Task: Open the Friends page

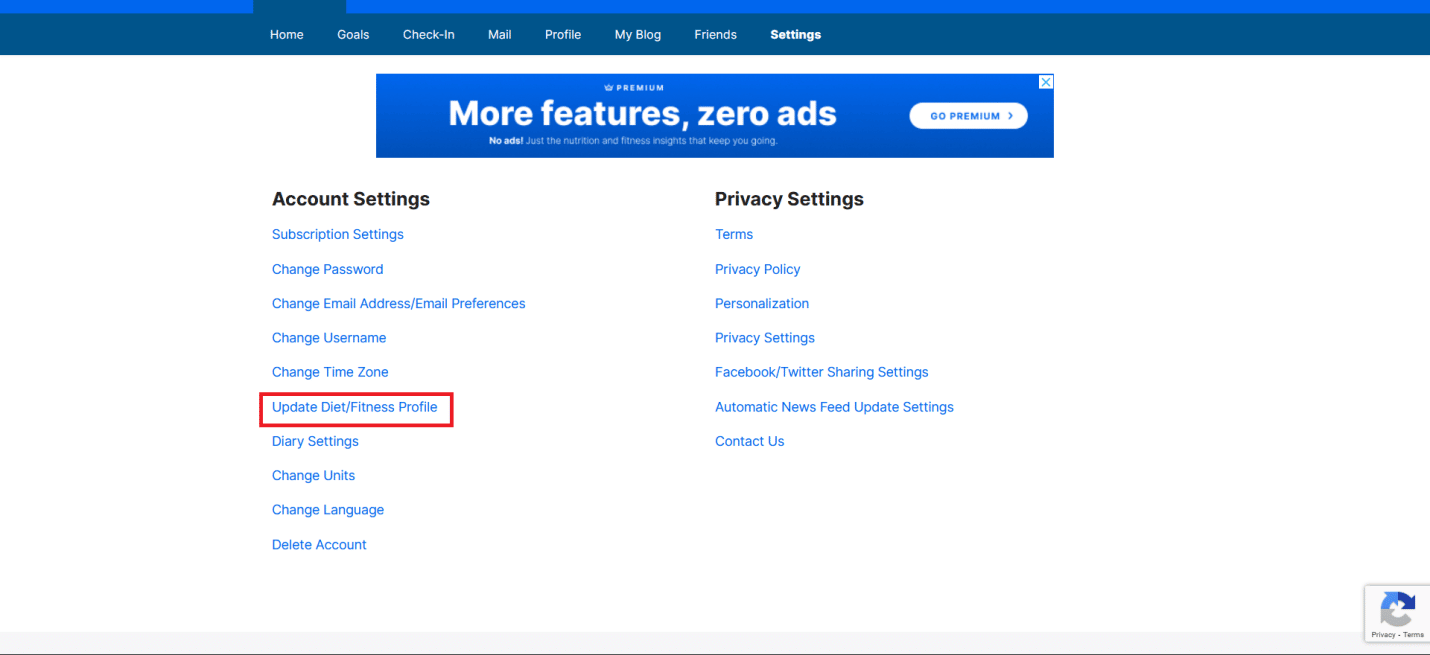Action: pyautogui.click(x=715, y=34)
